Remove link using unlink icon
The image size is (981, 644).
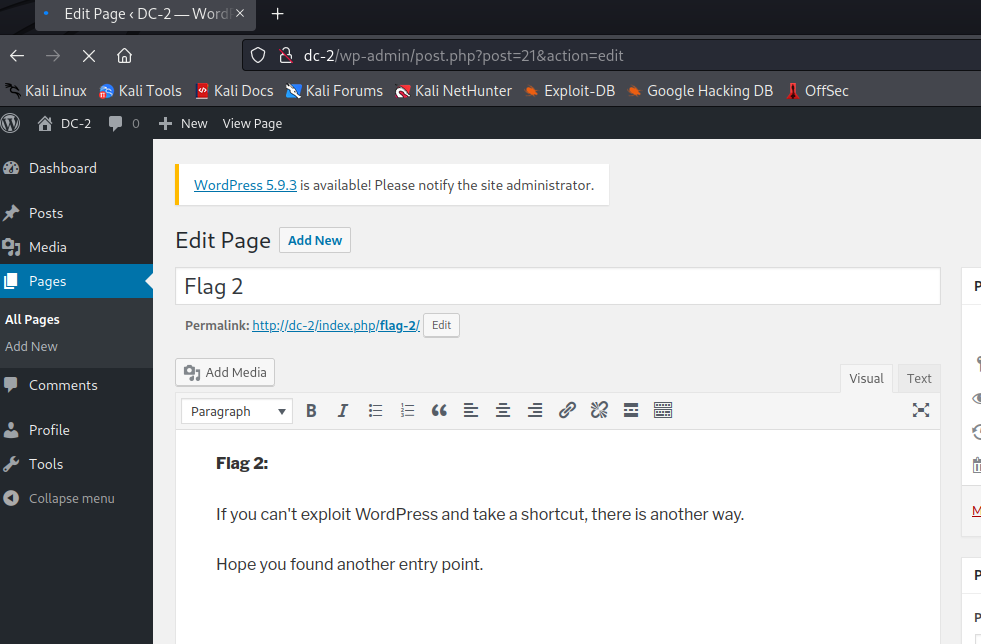pyautogui.click(x=599, y=411)
